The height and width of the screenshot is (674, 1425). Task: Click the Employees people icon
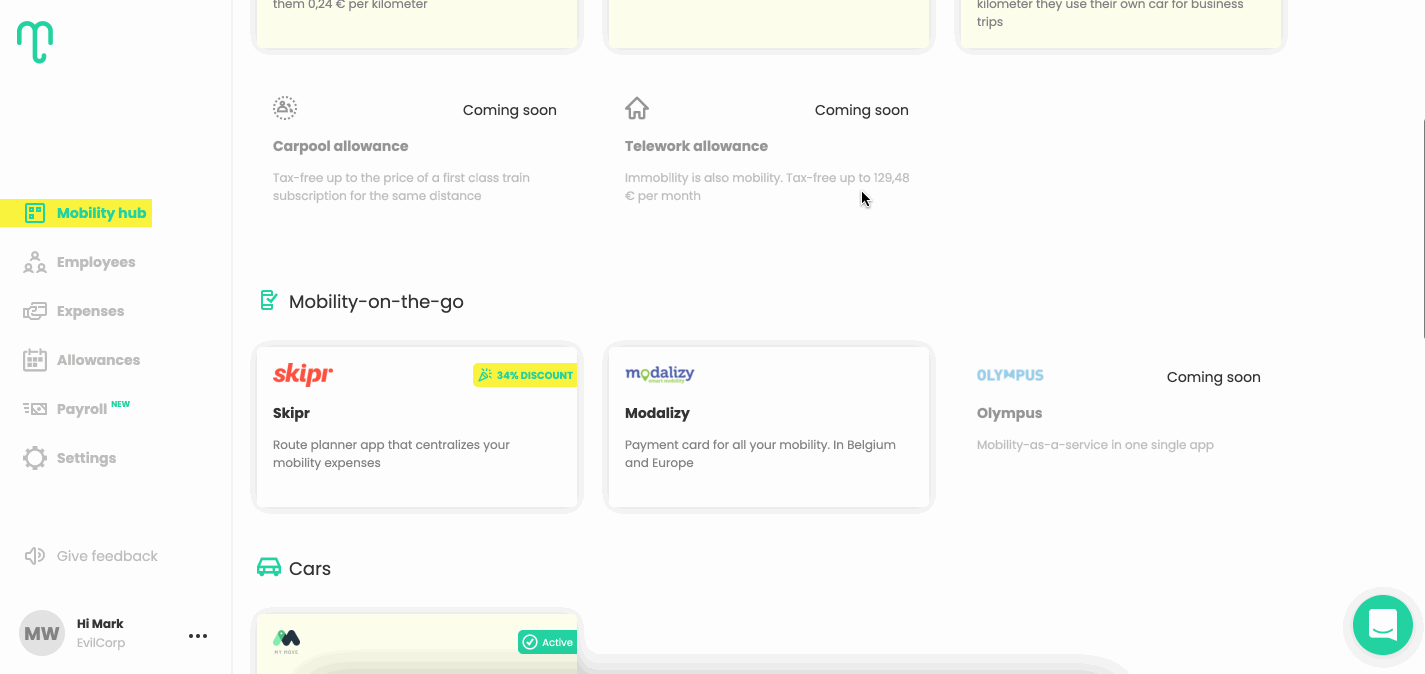[35, 262]
